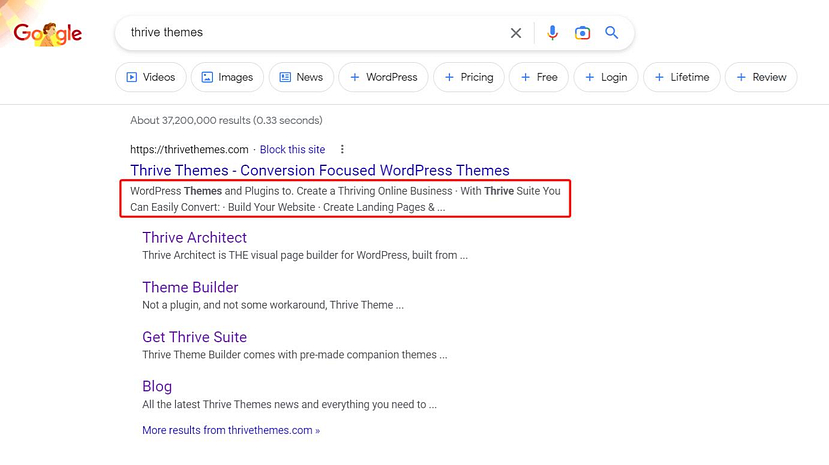
Task: Add the Login filter chip
Action: tap(606, 77)
